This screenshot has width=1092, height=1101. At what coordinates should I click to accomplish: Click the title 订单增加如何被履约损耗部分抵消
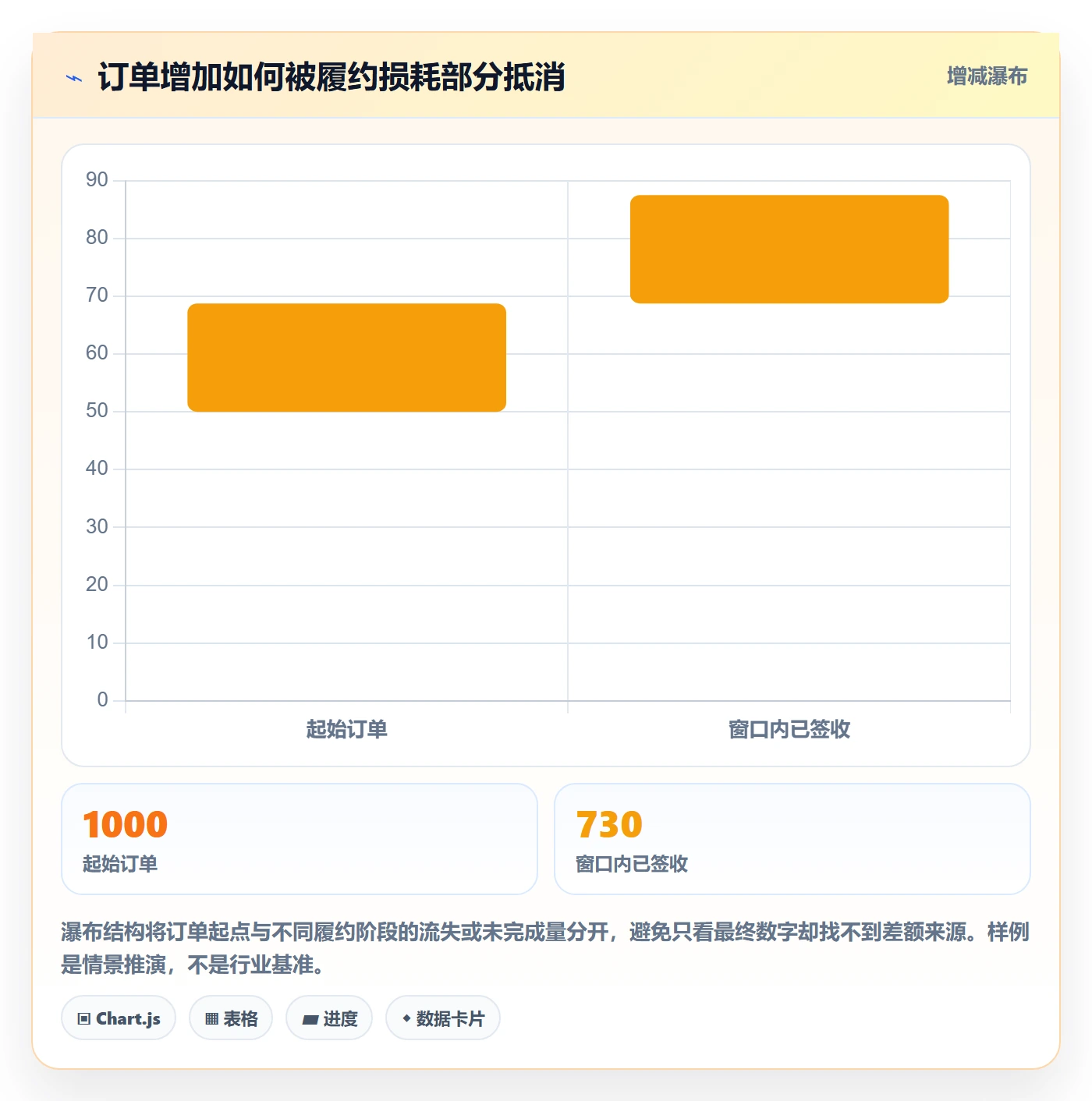click(331, 77)
